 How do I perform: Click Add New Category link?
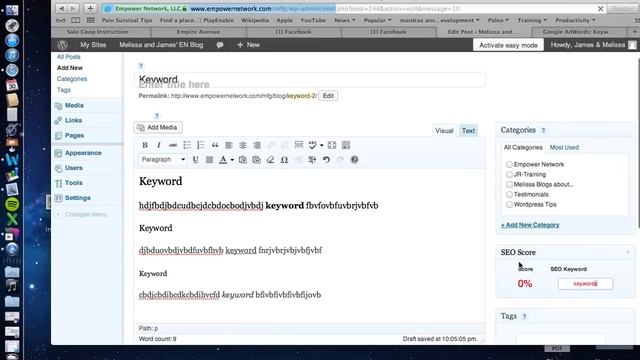click(x=530, y=225)
